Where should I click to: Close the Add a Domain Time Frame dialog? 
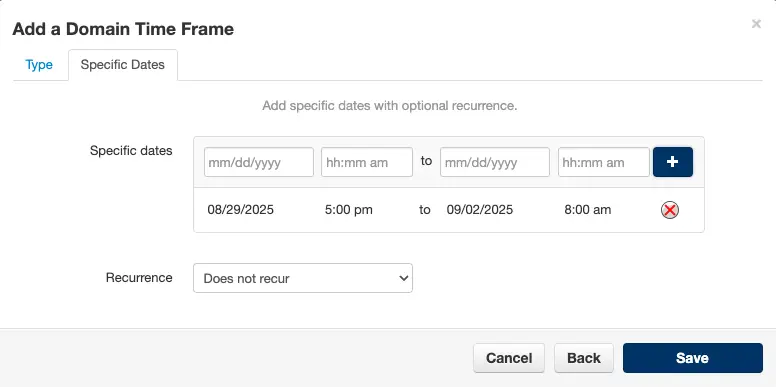point(756,24)
